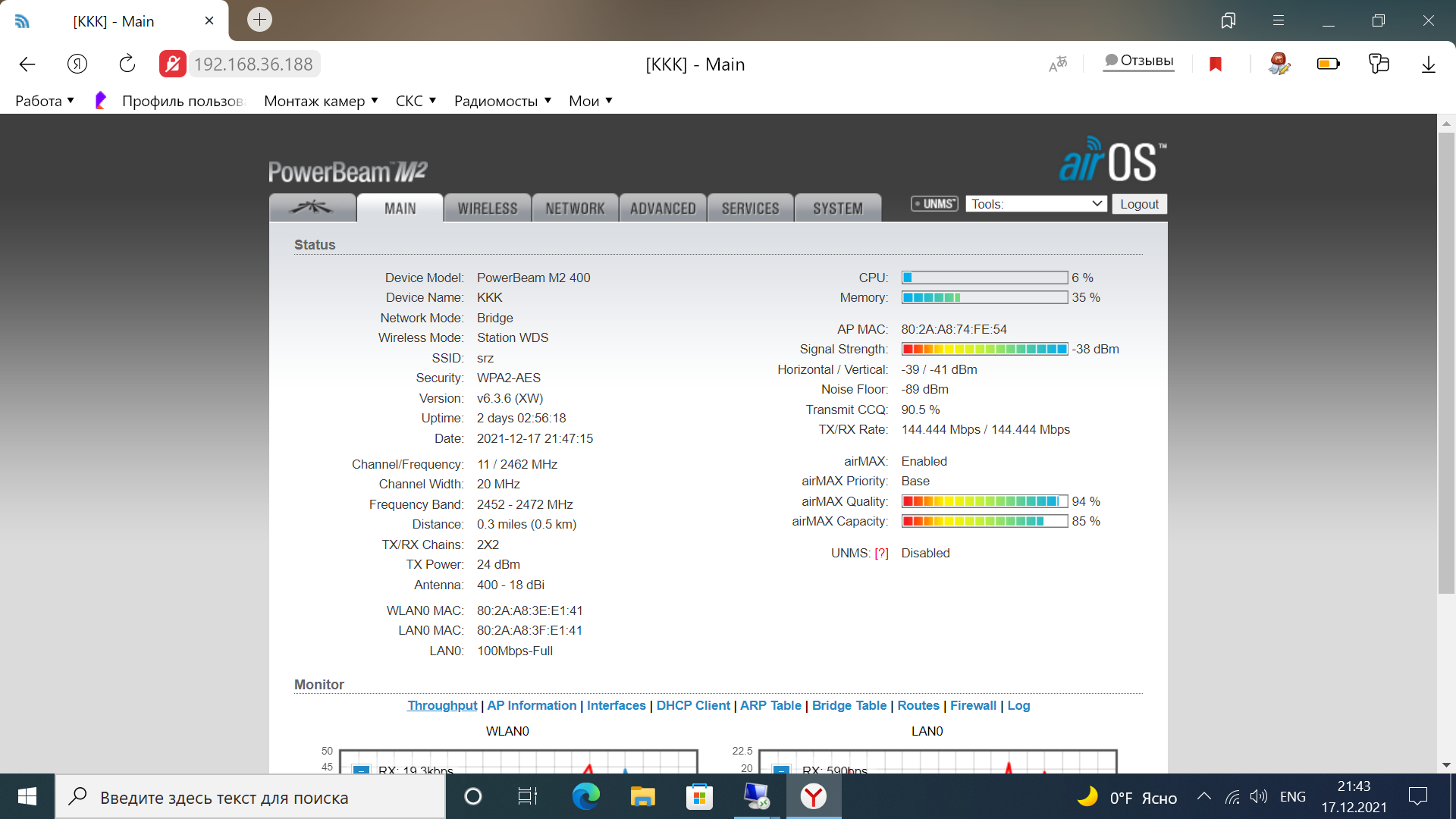Open remote desktop app on taskbar

pyautogui.click(x=756, y=796)
